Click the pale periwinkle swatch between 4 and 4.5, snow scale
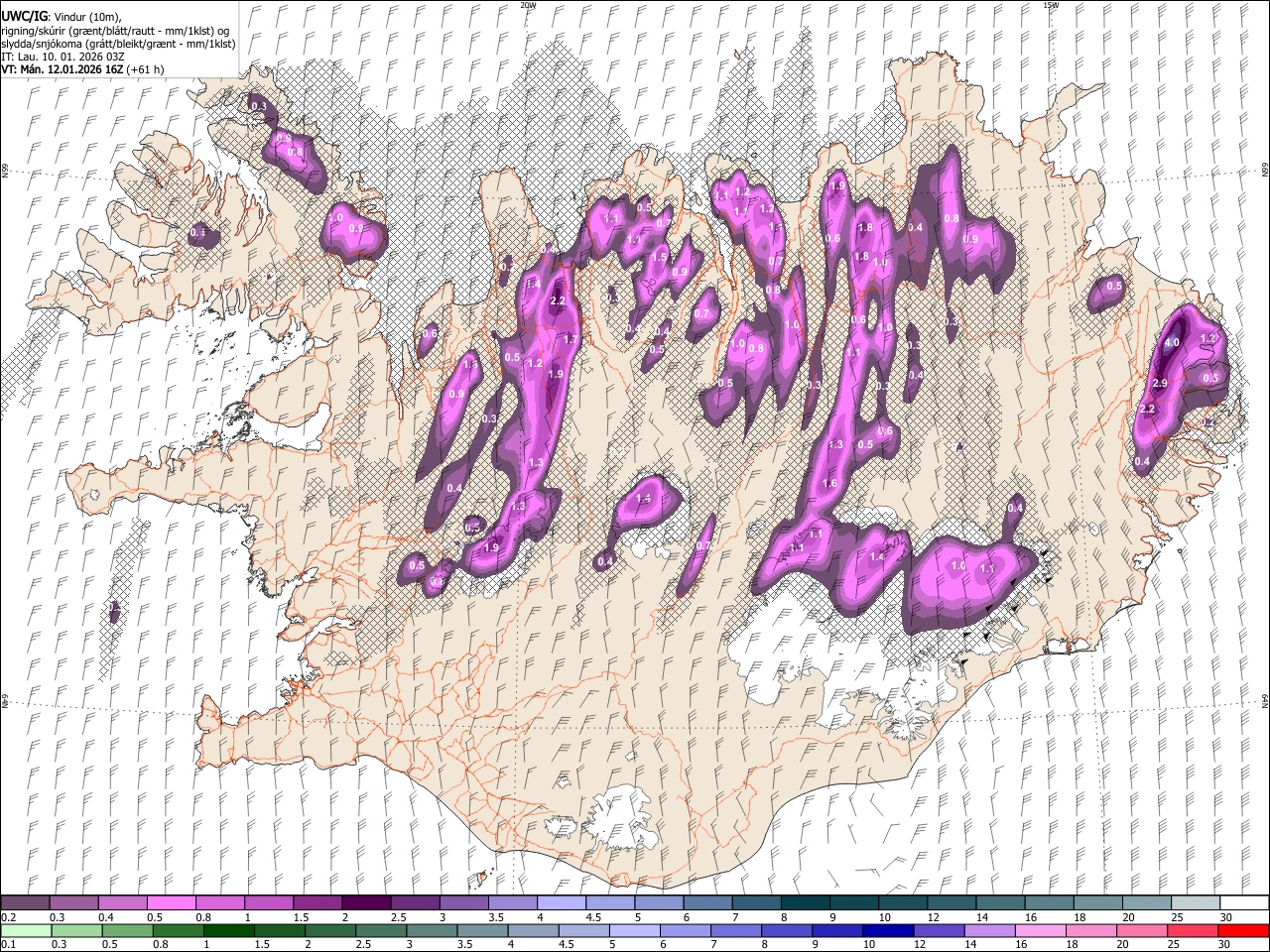 point(561,903)
